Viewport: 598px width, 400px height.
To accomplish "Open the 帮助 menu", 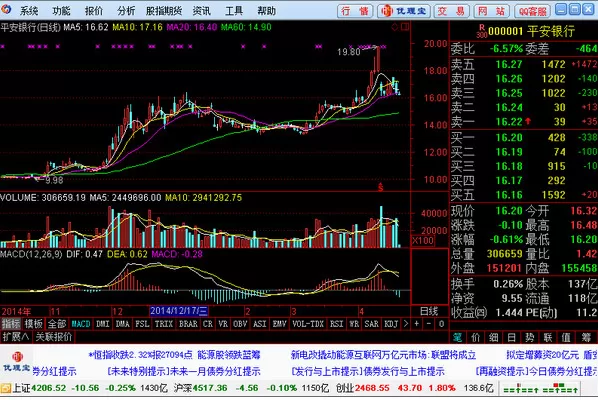I will coord(266,11).
